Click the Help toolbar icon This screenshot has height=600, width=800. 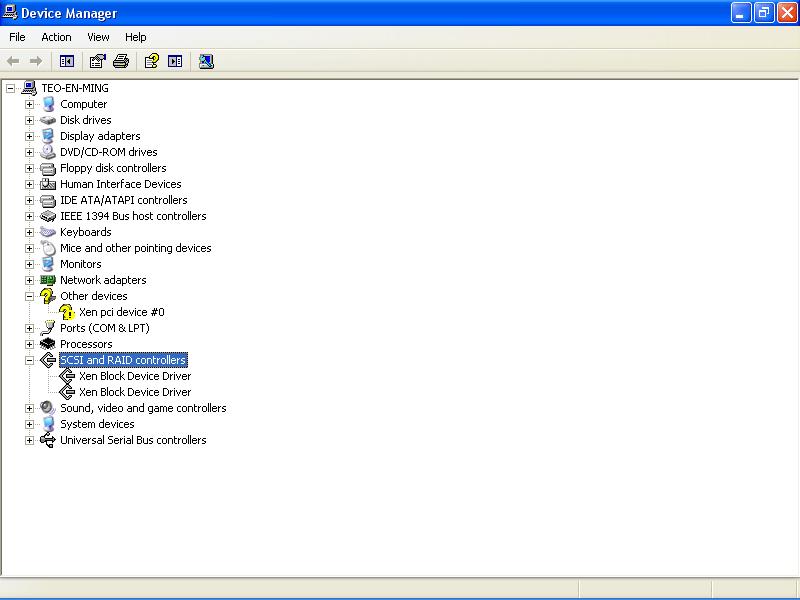(x=151, y=61)
